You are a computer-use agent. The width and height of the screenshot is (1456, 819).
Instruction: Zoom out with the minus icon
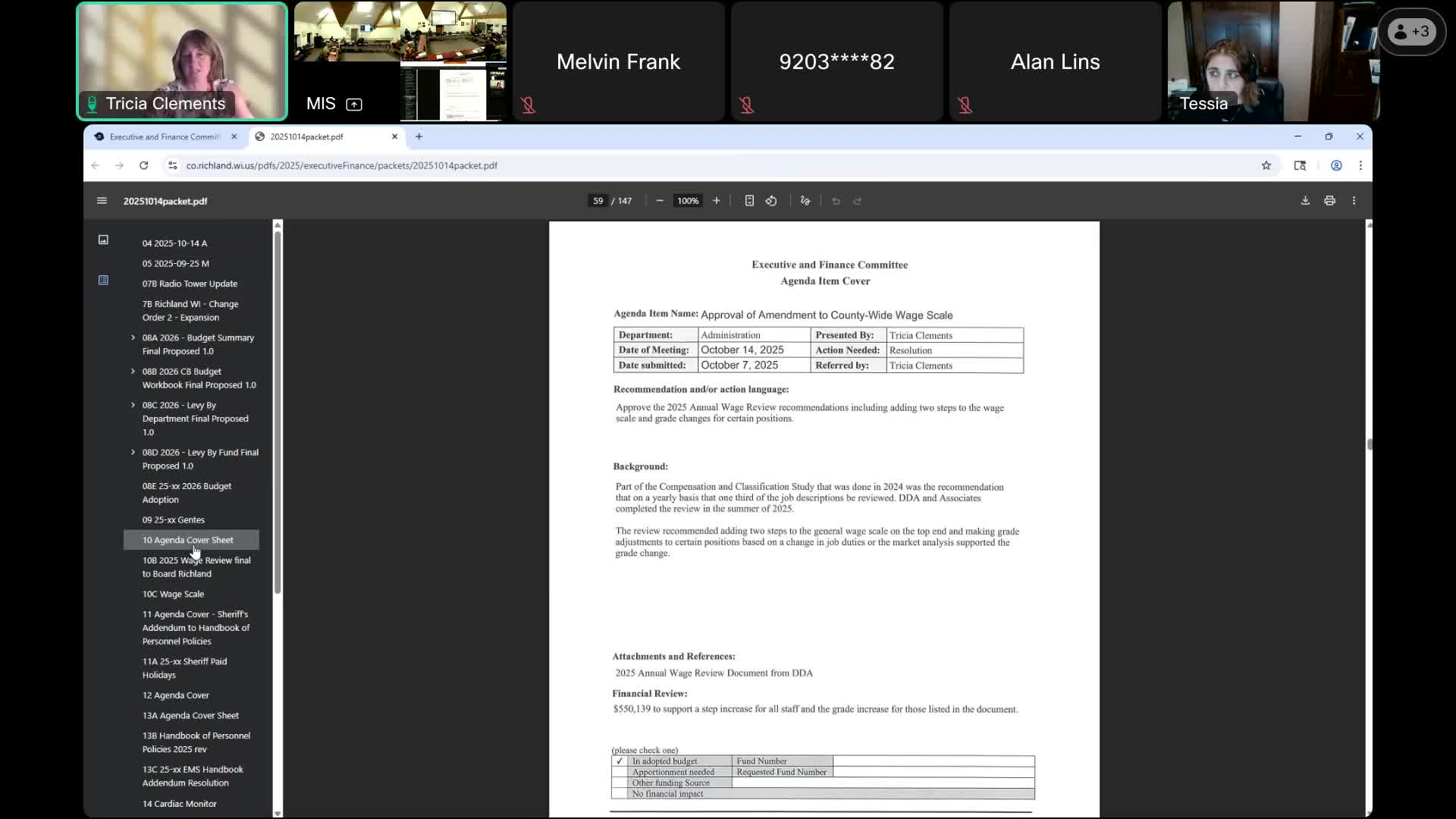coord(660,201)
